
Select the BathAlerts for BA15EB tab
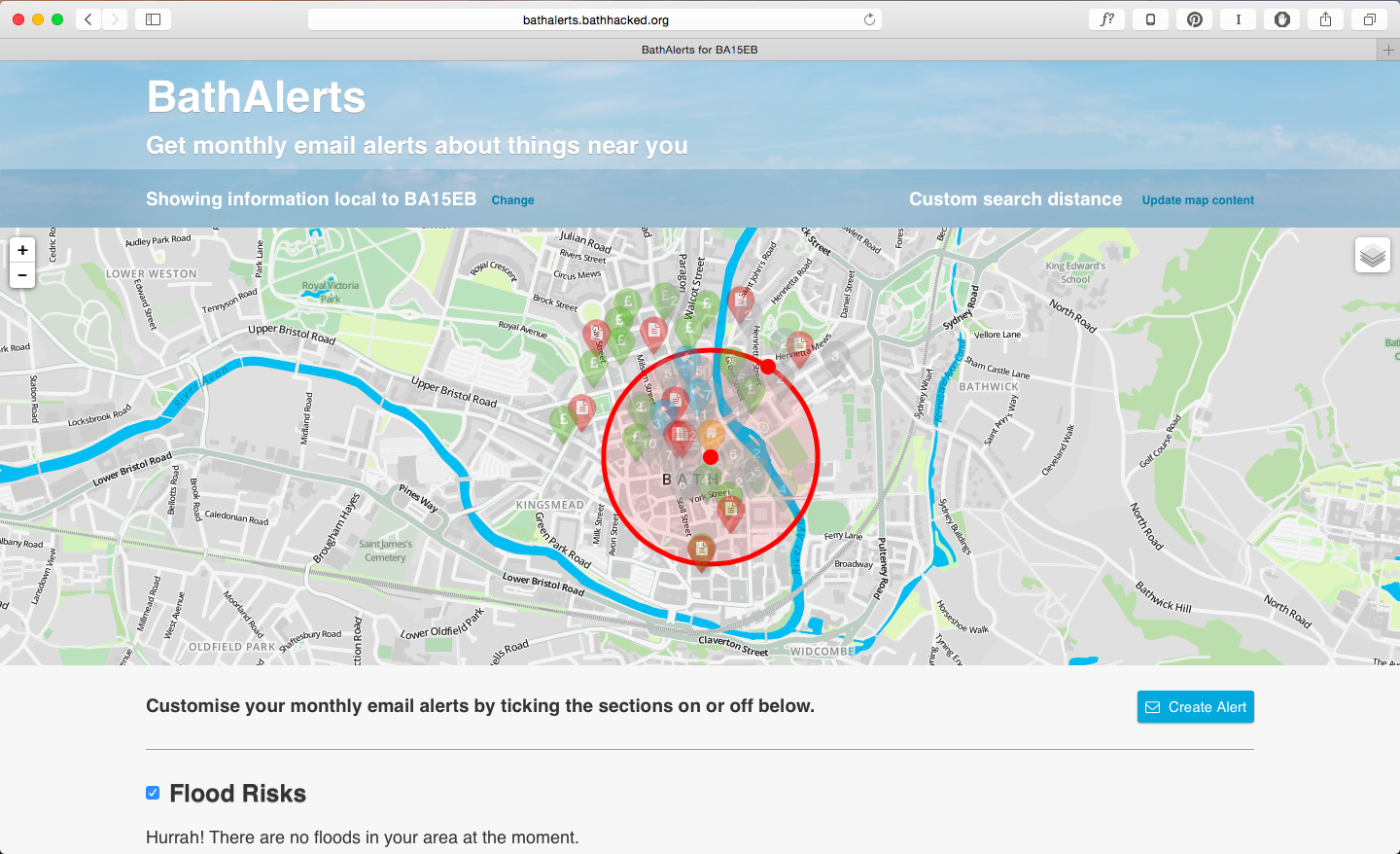699,50
